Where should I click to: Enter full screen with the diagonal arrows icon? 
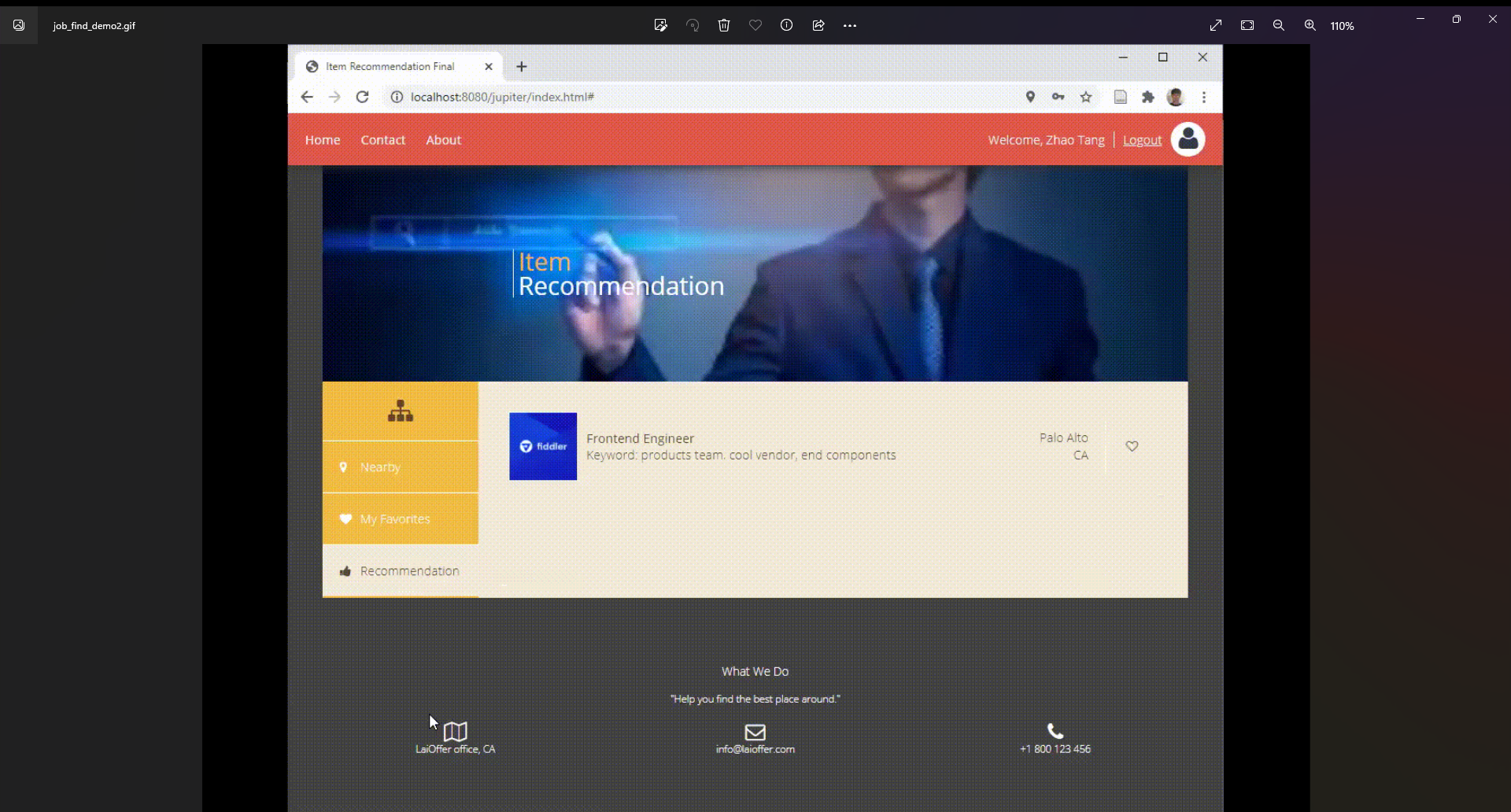(x=1216, y=25)
